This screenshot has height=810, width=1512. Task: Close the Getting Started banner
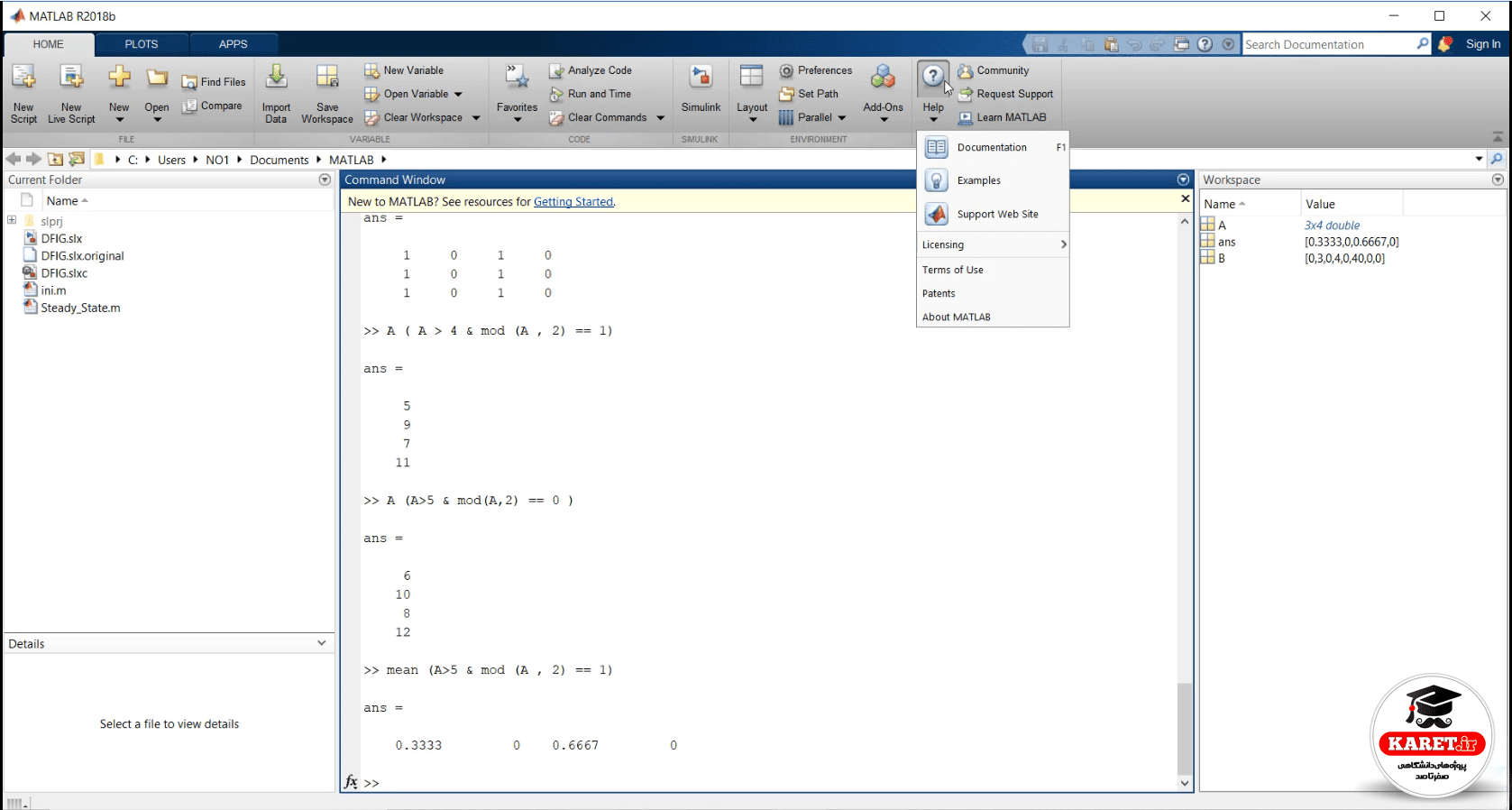click(x=1185, y=198)
